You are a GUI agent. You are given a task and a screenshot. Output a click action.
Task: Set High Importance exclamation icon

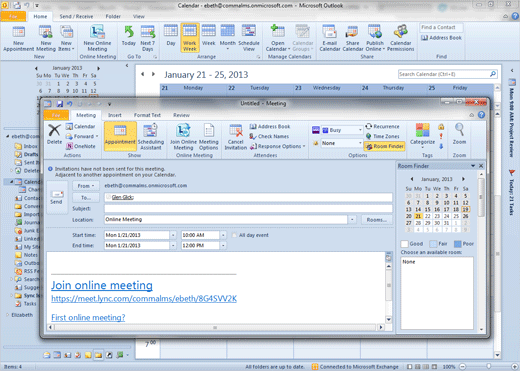pyautogui.click(x=441, y=136)
